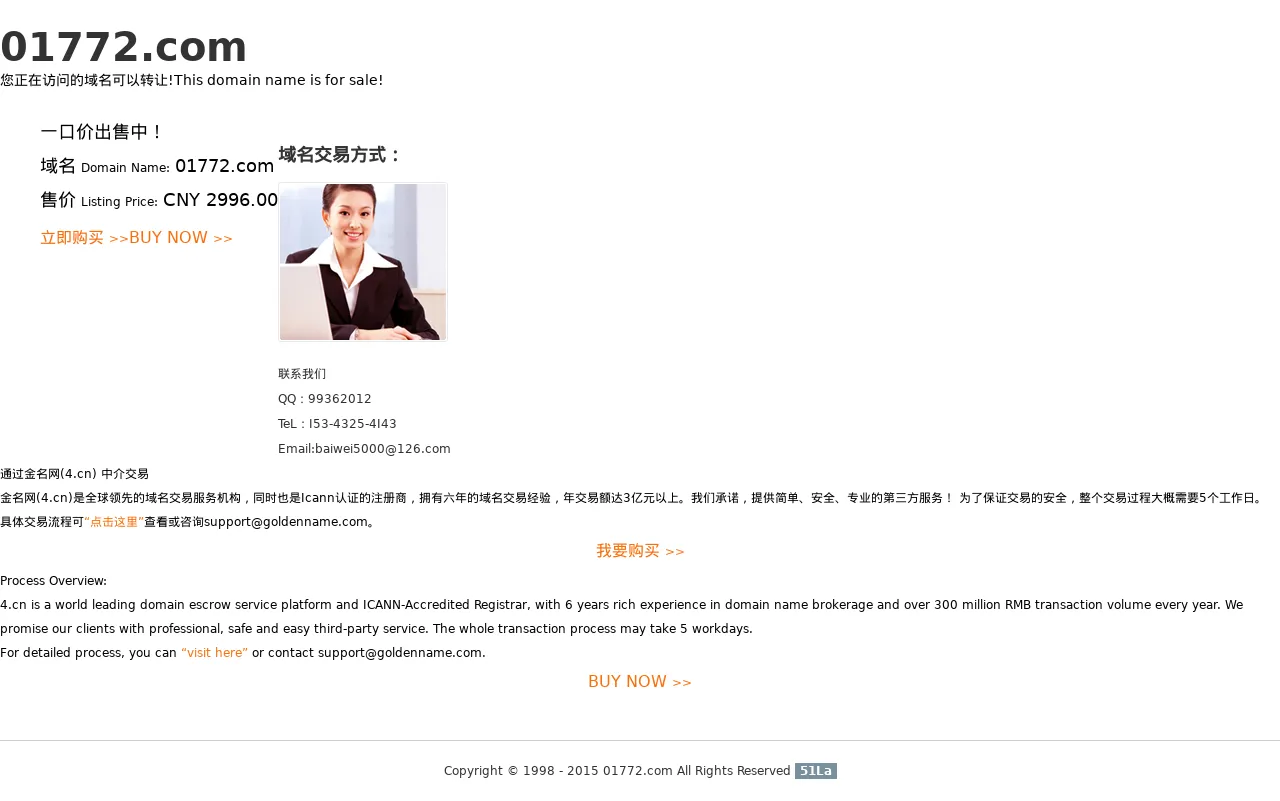The image size is (1280, 801).
Task: Open the "点击这里" process link
Action: coord(114,522)
